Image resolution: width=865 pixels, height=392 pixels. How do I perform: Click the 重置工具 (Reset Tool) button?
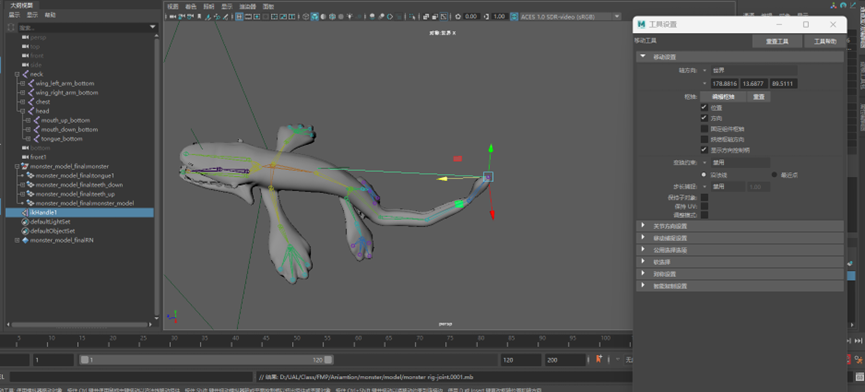(777, 41)
